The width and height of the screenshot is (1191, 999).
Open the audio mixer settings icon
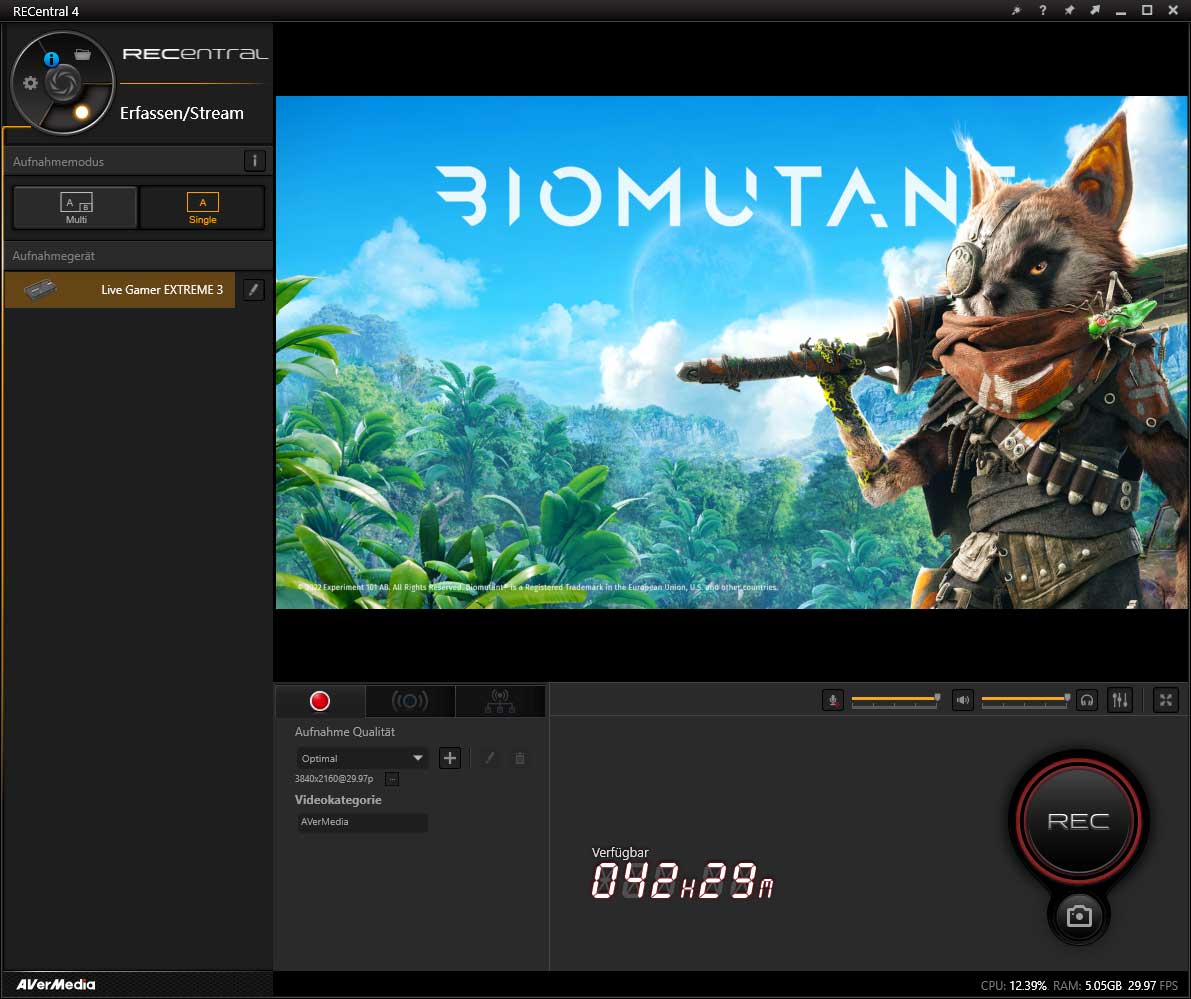click(x=1119, y=700)
